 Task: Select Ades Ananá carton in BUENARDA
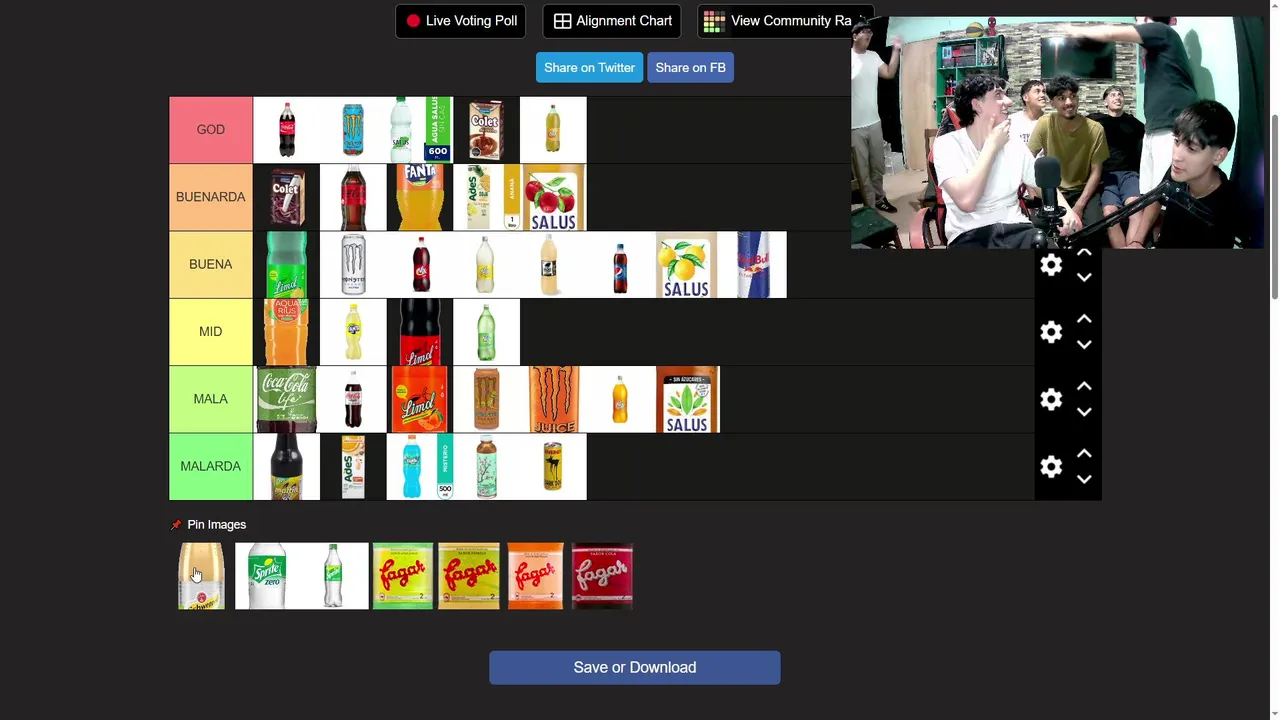pyautogui.click(x=486, y=197)
